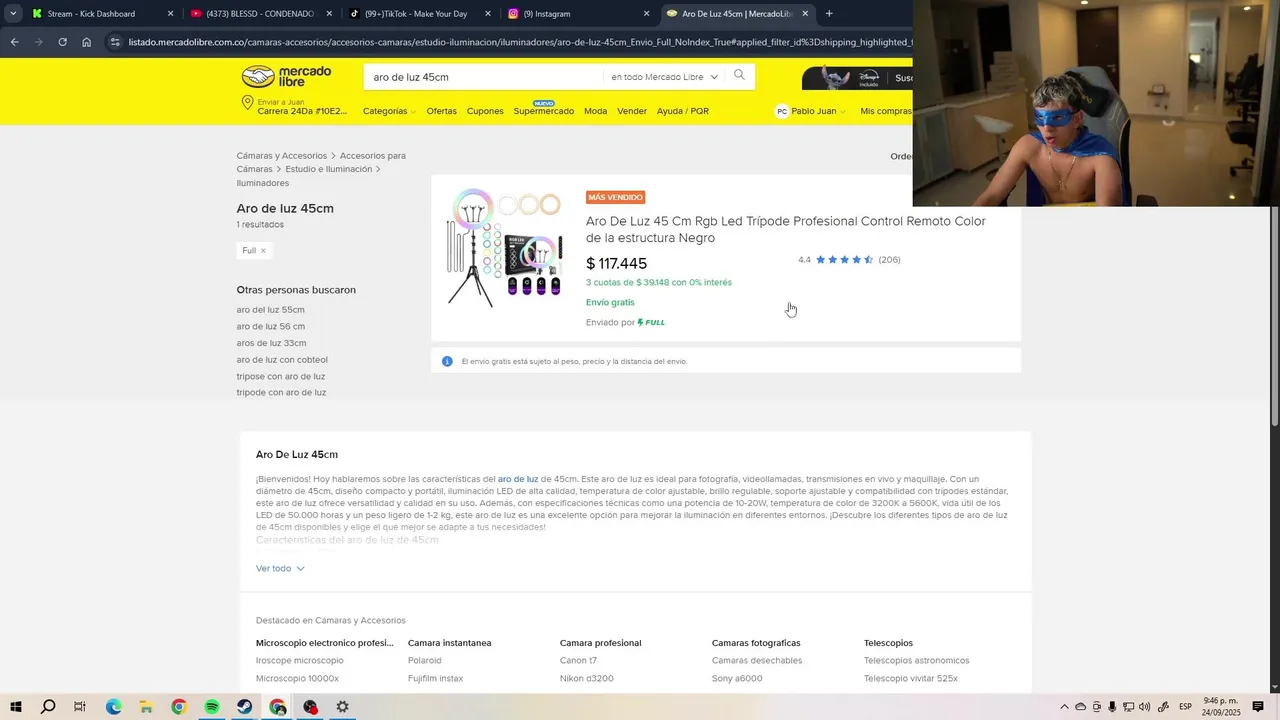Search suggestion aro de luz 56 cm
This screenshot has height=720, width=1280.
pyautogui.click(x=271, y=327)
